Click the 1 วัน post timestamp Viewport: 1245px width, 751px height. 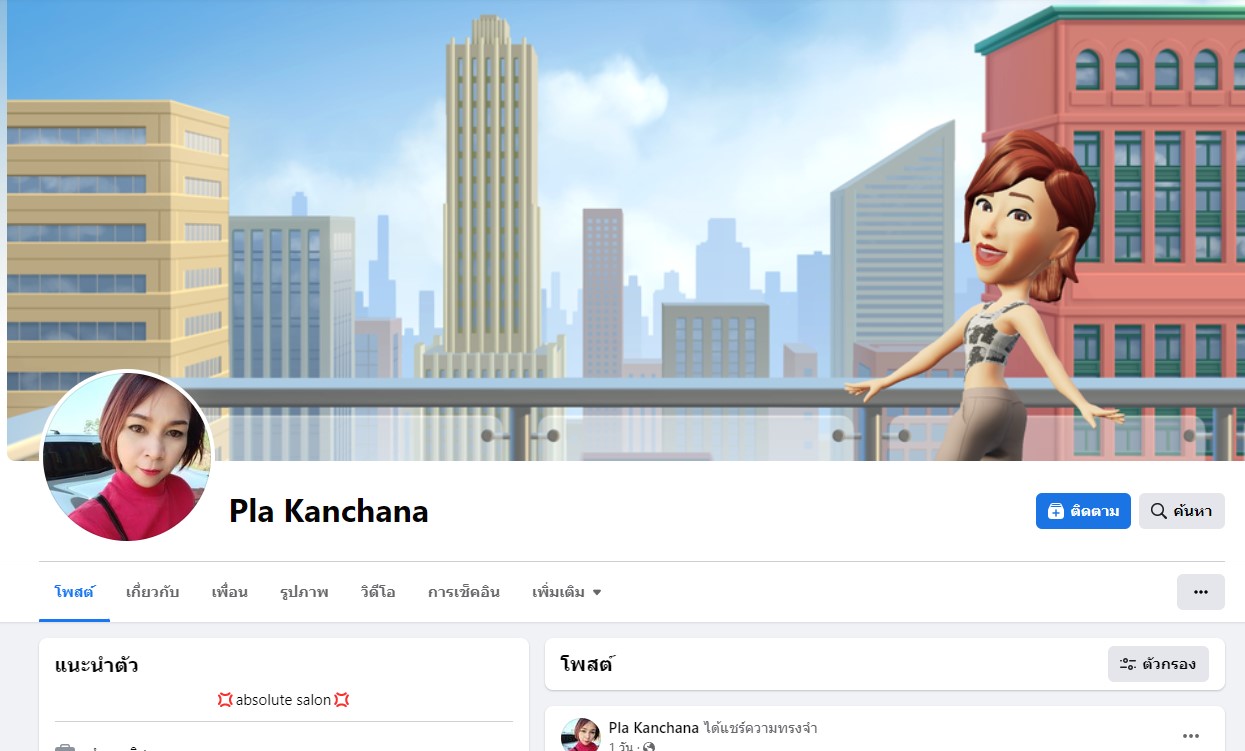621,746
